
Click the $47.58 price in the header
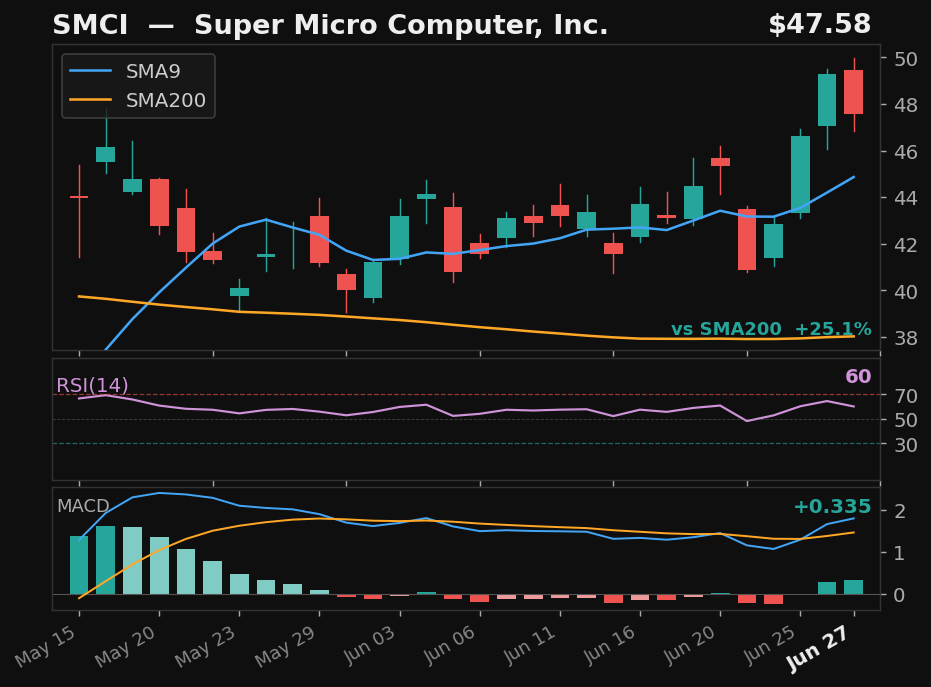tap(819, 24)
